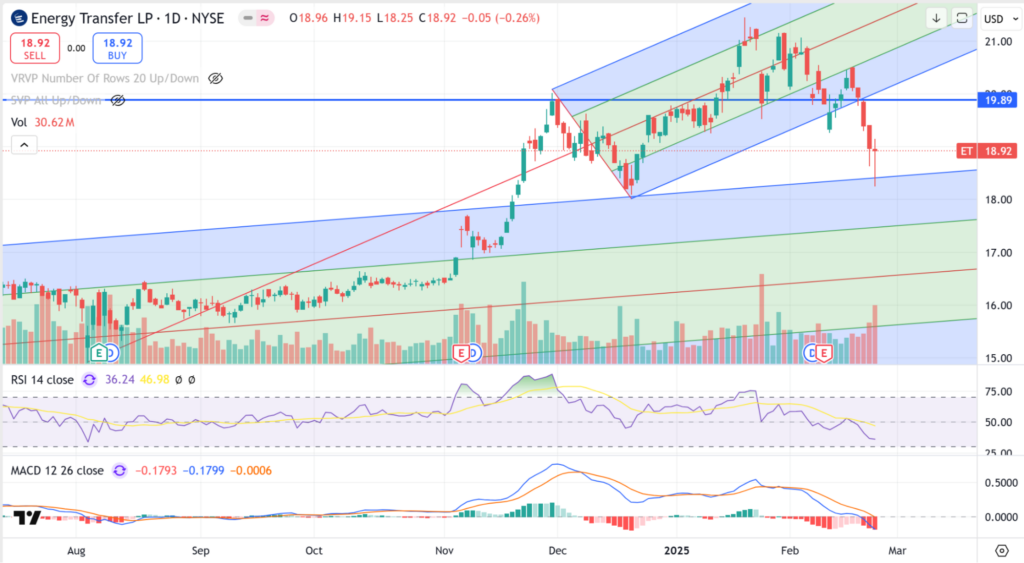Image resolution: width=1024 pixels, height=563 pixels.
Task: Click the open price O18.96 value
Action: tap(308, 18)
